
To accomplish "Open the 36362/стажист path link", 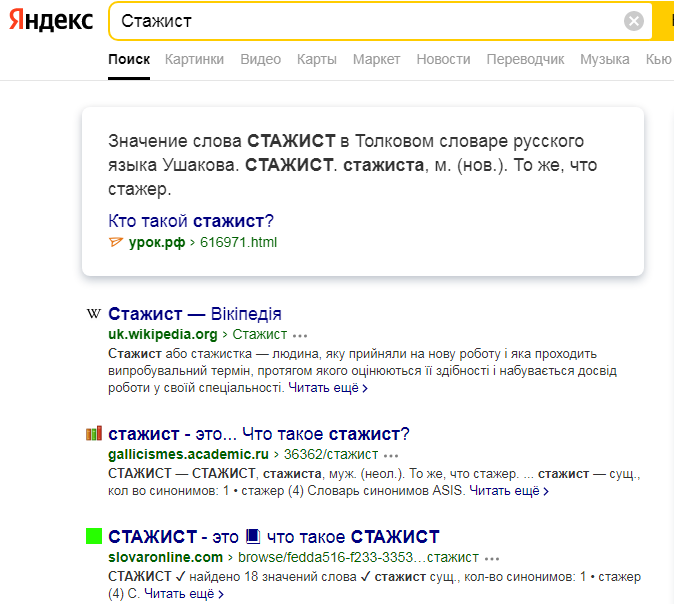I will point(331,454).
